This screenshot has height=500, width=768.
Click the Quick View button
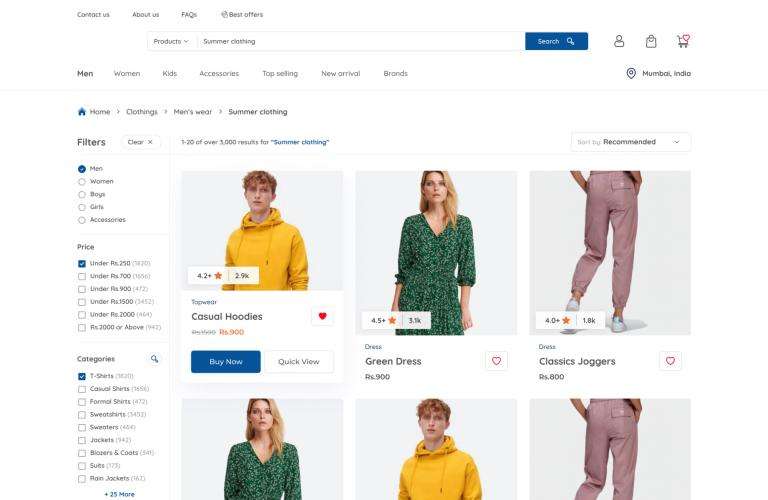click(x=299, y=361)
